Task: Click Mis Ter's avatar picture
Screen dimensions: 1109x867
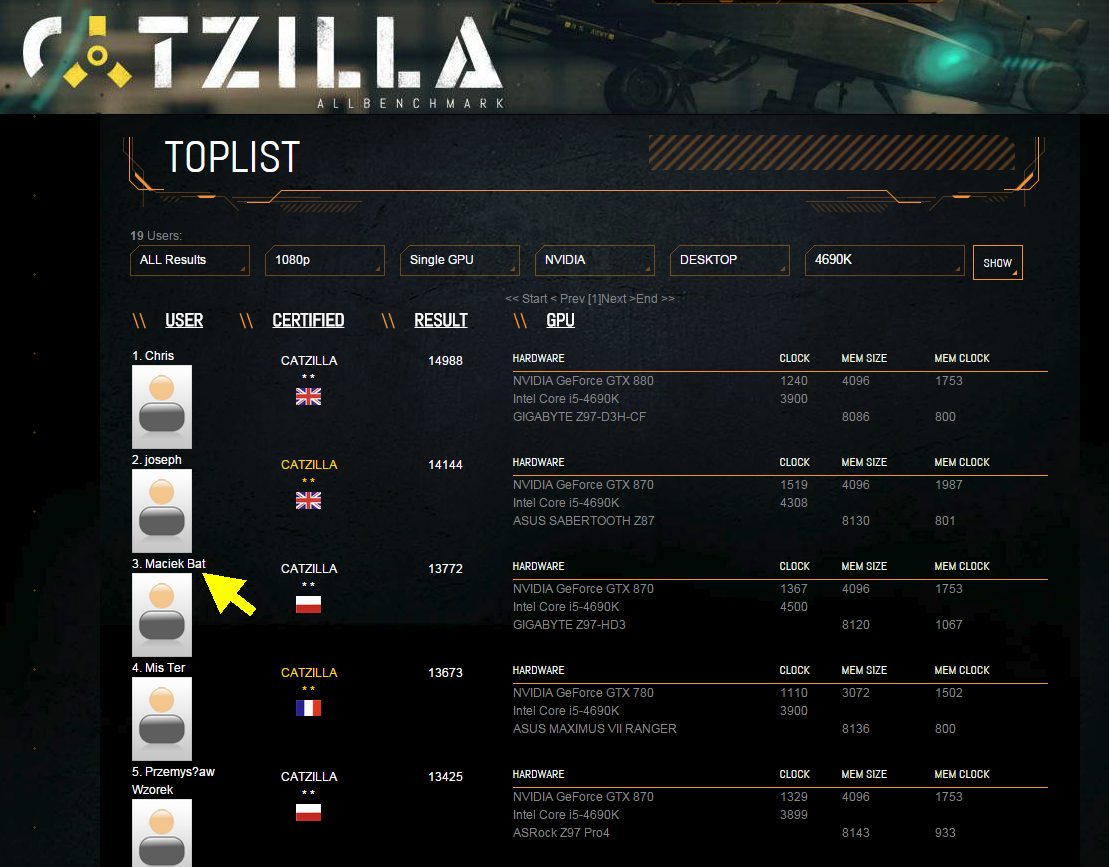Action: point(162,718)
